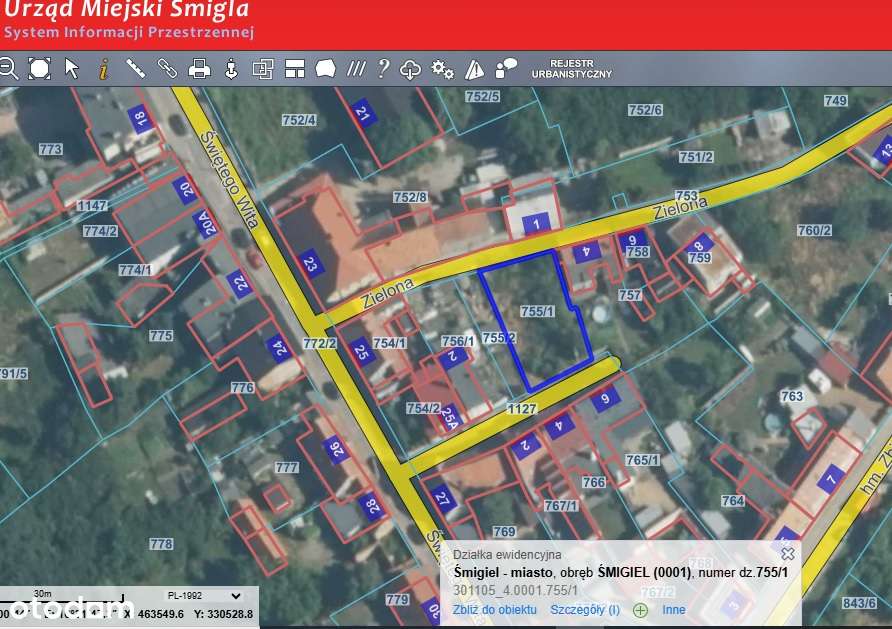The image size is (892, 629).
Task: Open the PL-1992 coordinate system dropdown
Action: click(204, 595)
